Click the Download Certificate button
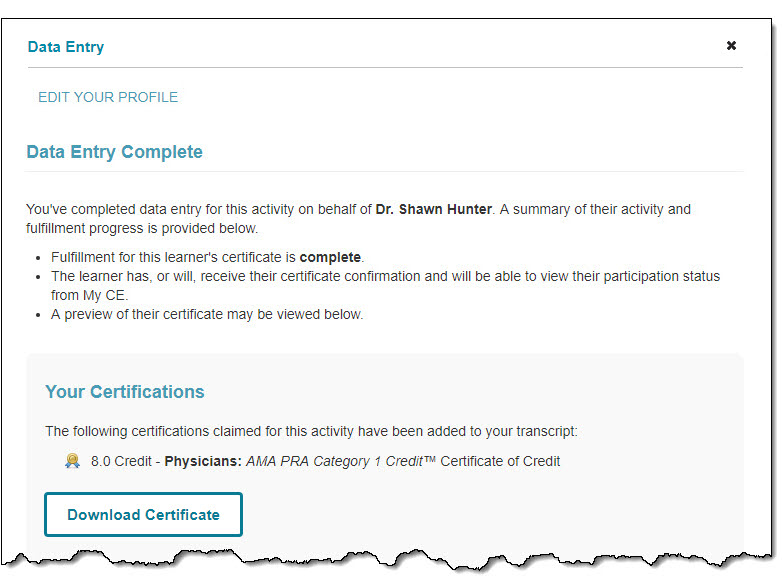 pos(143,515)
